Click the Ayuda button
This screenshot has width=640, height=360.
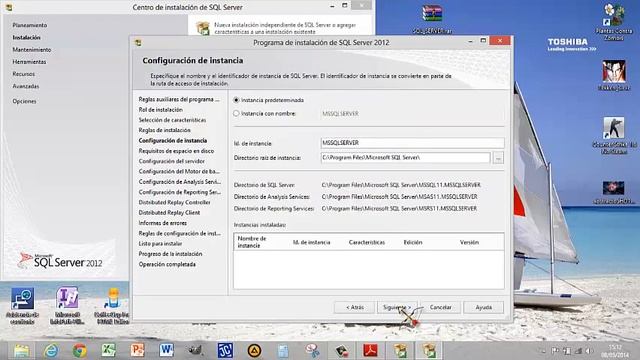click(484, 307)
